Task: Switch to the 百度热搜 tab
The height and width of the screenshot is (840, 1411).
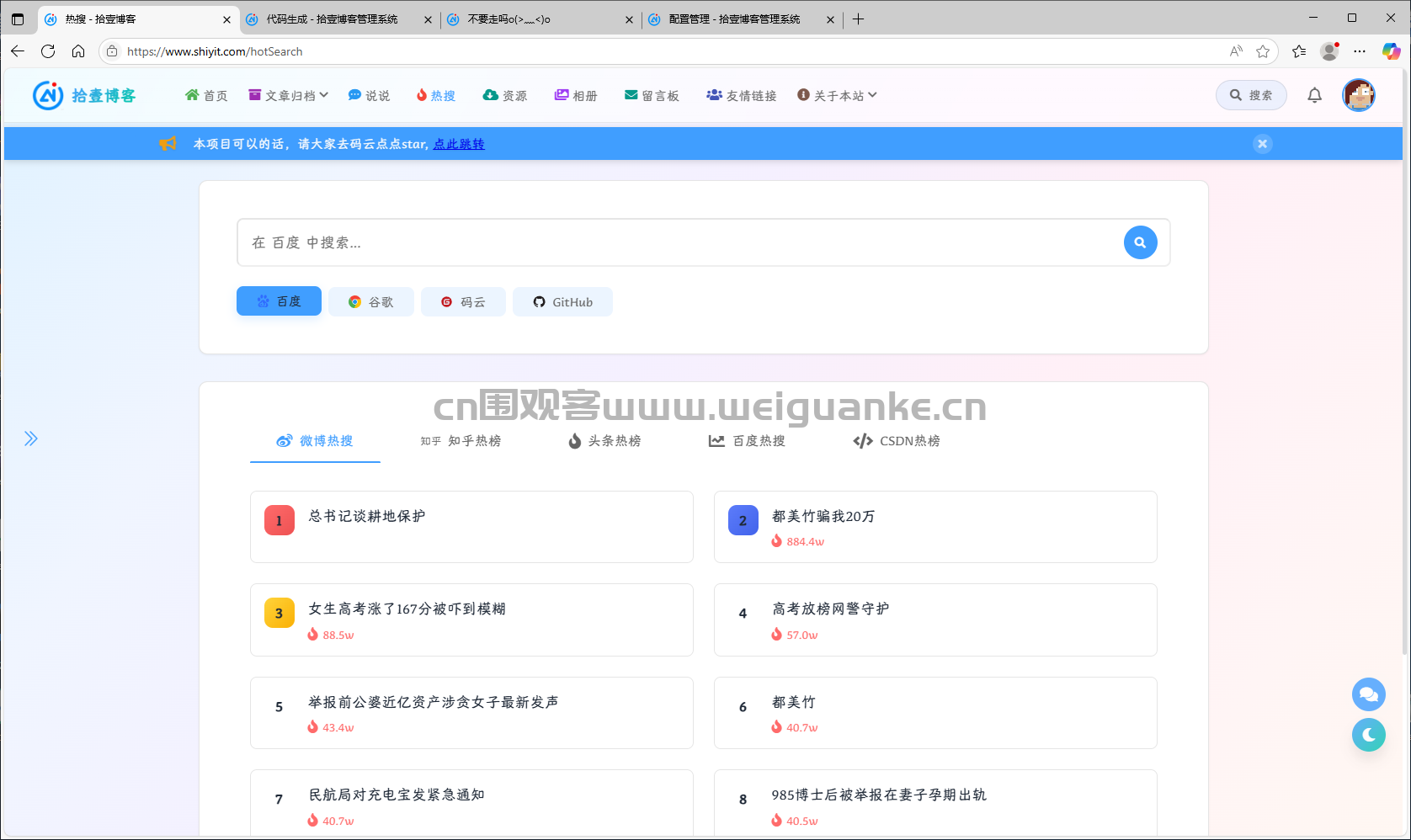Action: pyautogui.click(x=747, y=441)
